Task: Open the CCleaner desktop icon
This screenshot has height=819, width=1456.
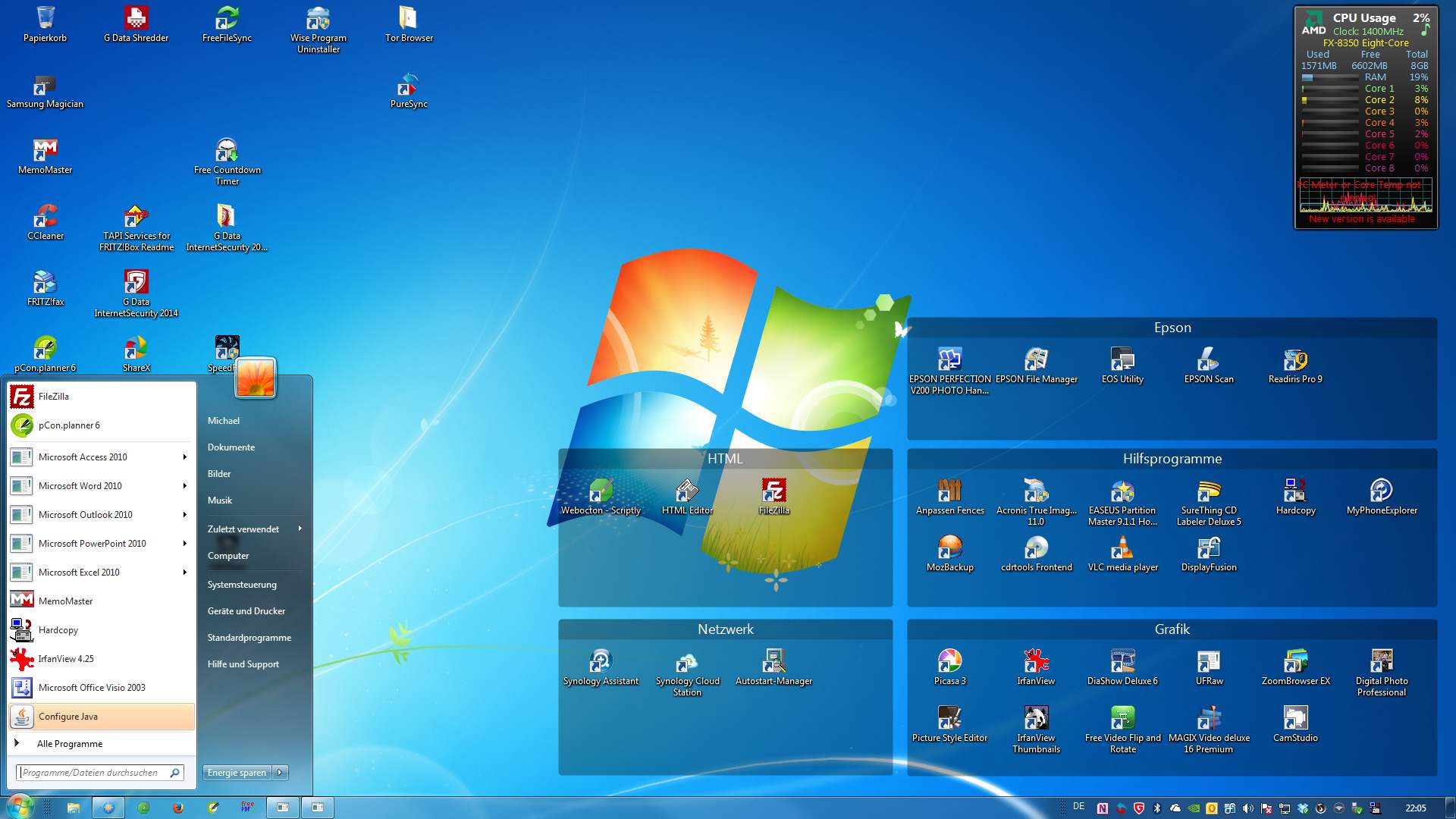Action: [x=45, y=222]
